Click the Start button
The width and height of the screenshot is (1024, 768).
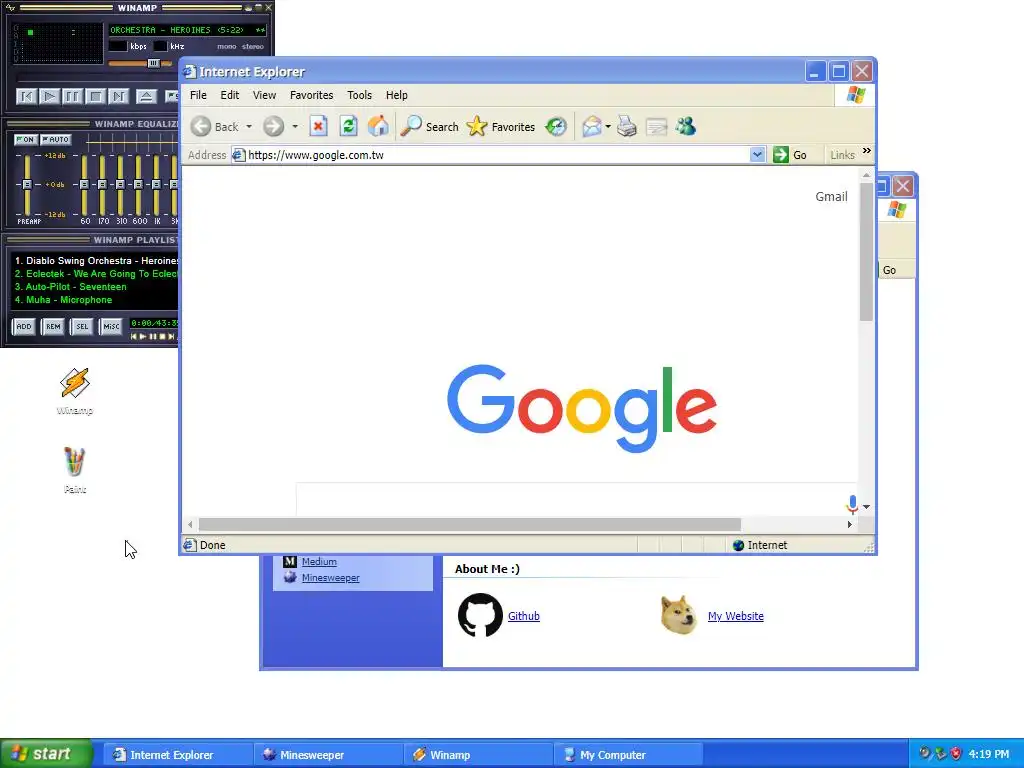point(46,754)
